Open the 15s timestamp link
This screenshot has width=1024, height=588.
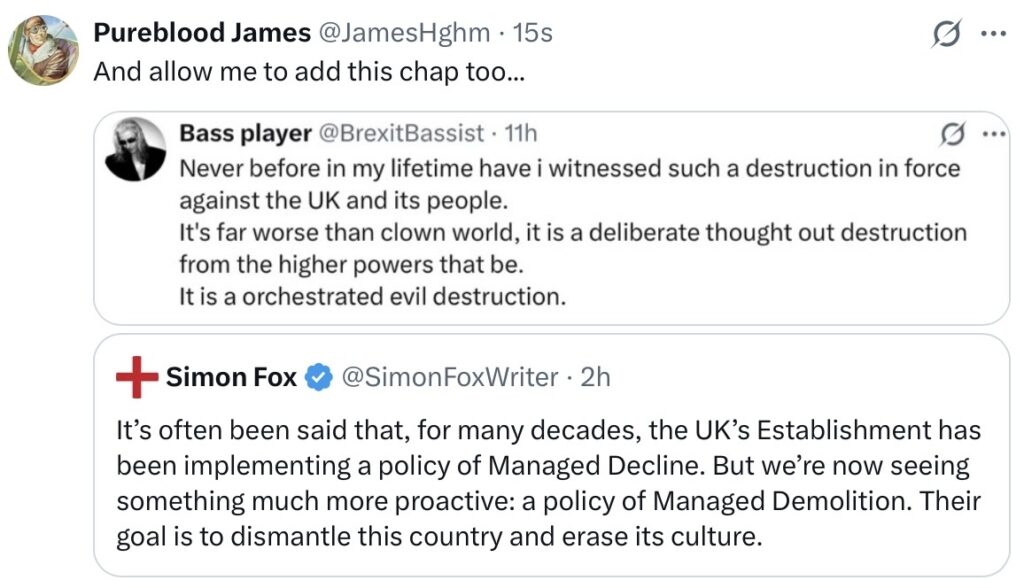pyautogui.click(x=532, y=33)
